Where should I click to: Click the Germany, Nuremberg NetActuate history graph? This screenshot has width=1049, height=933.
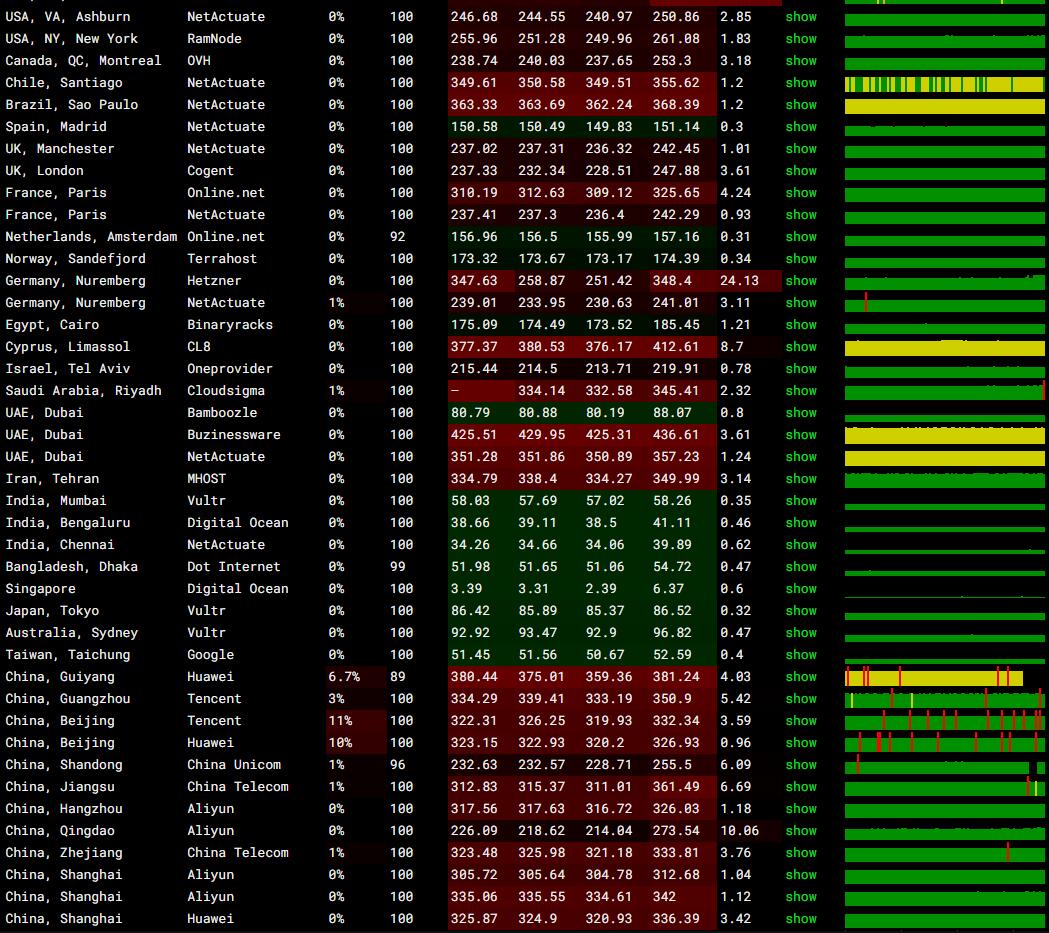[x=945, y=304]
